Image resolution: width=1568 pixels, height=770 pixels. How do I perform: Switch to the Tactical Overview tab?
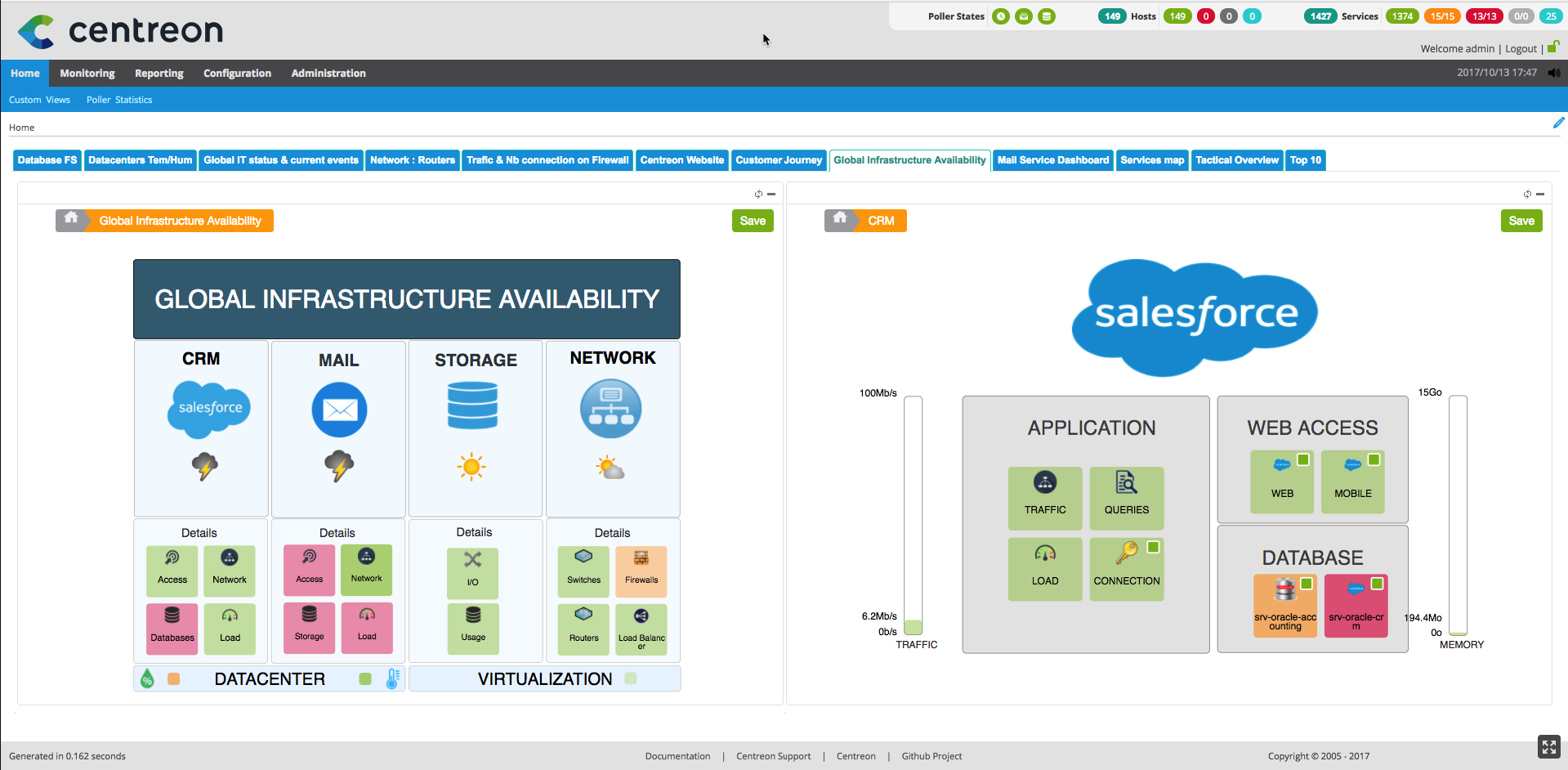point(1237,160)
